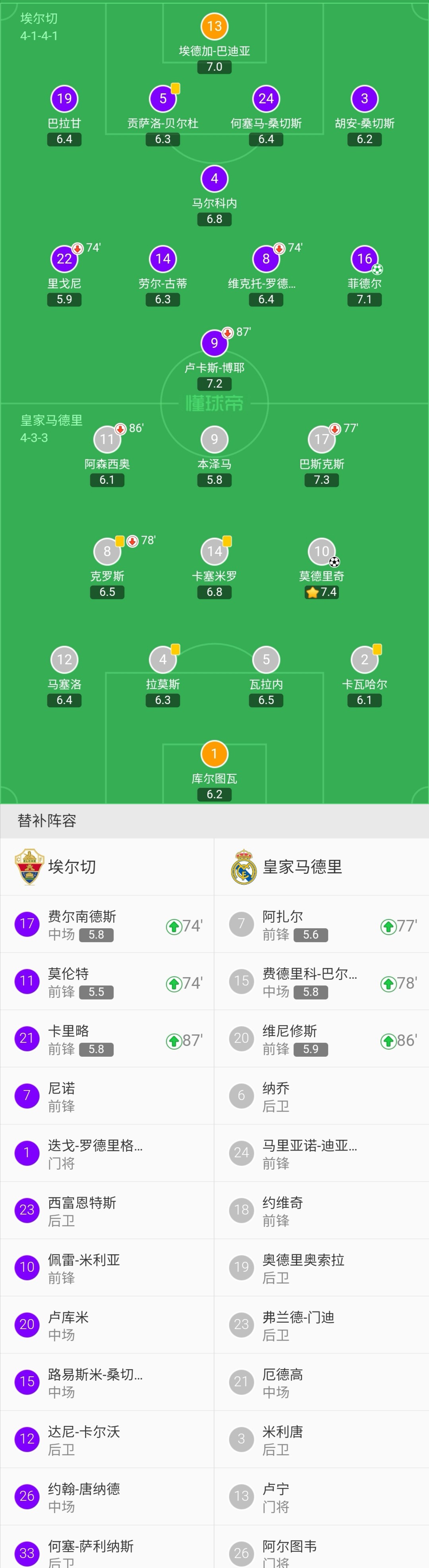The image size is (429, 1568).
Task: Open substitute 费尔南德斯 row
Action: tap(107, 924)
